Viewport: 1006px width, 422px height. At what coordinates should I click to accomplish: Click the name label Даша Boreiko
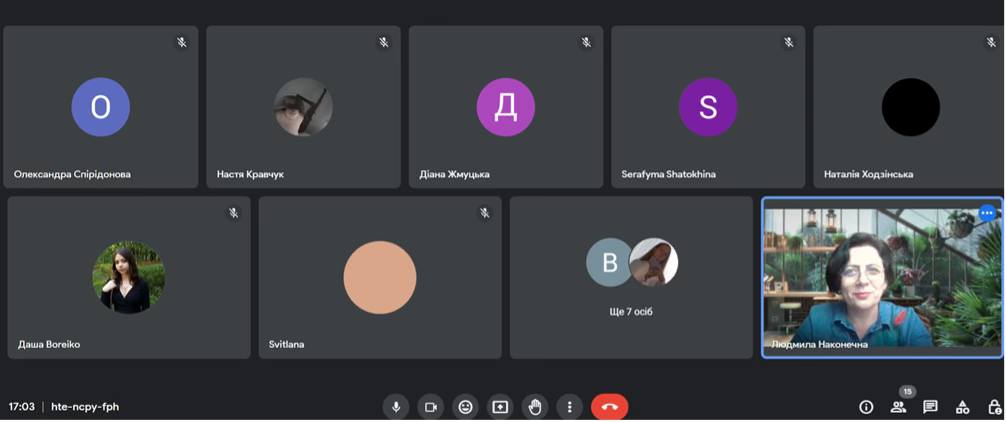click(x=49, y=344)
